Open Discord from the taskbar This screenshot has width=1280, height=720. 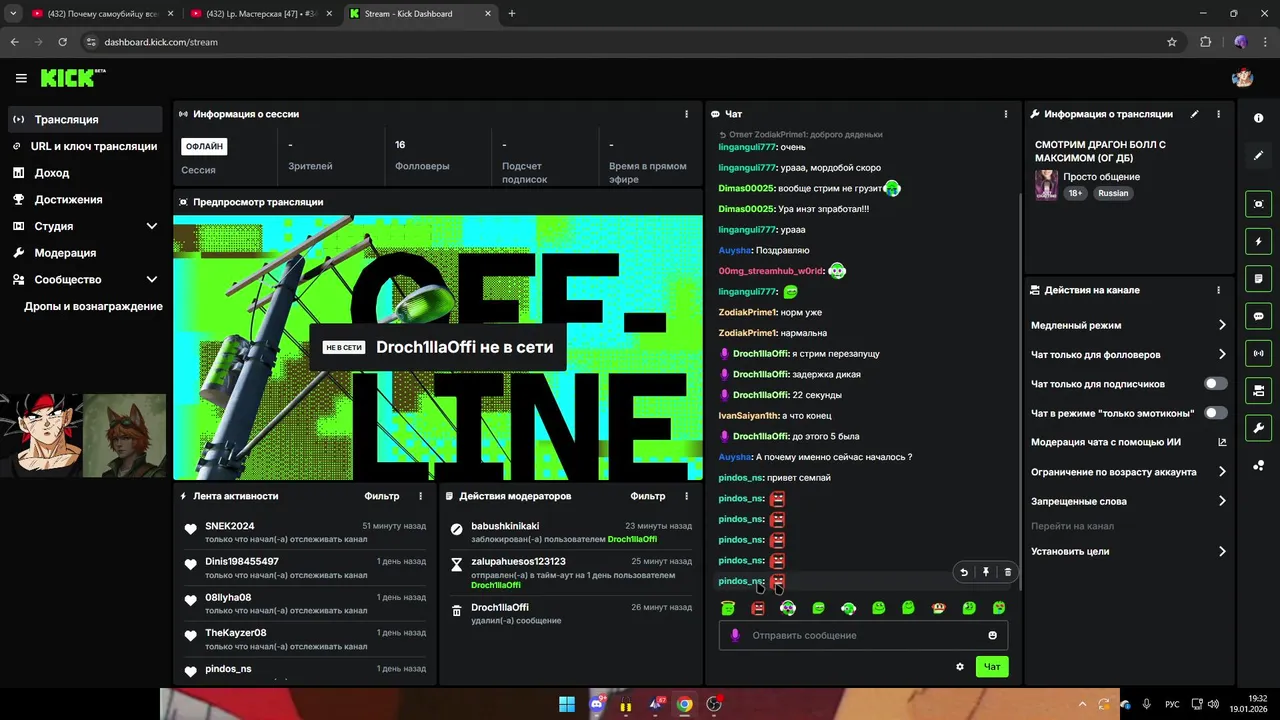(x=597, y=704)
